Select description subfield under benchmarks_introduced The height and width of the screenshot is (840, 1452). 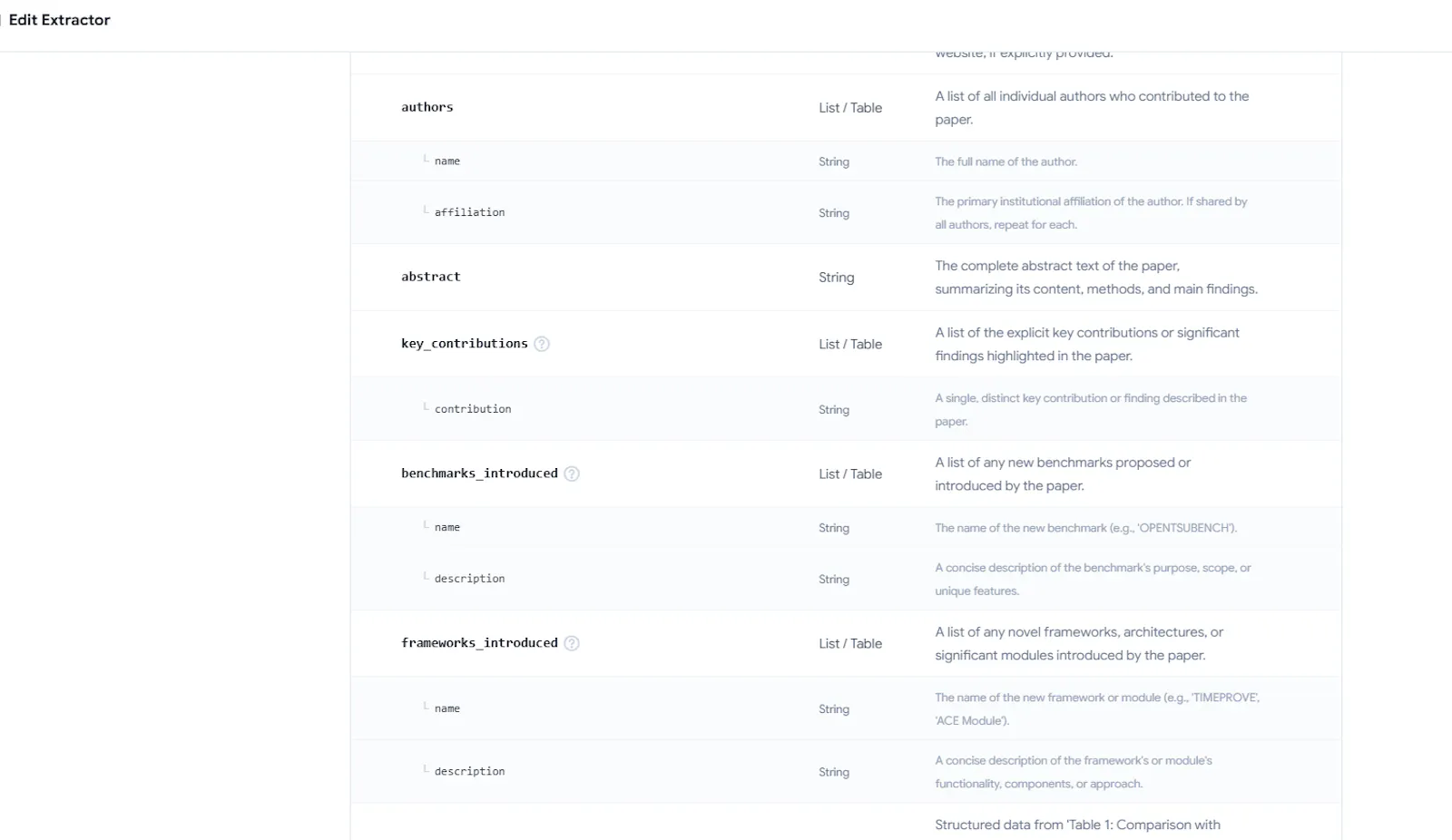470,579
